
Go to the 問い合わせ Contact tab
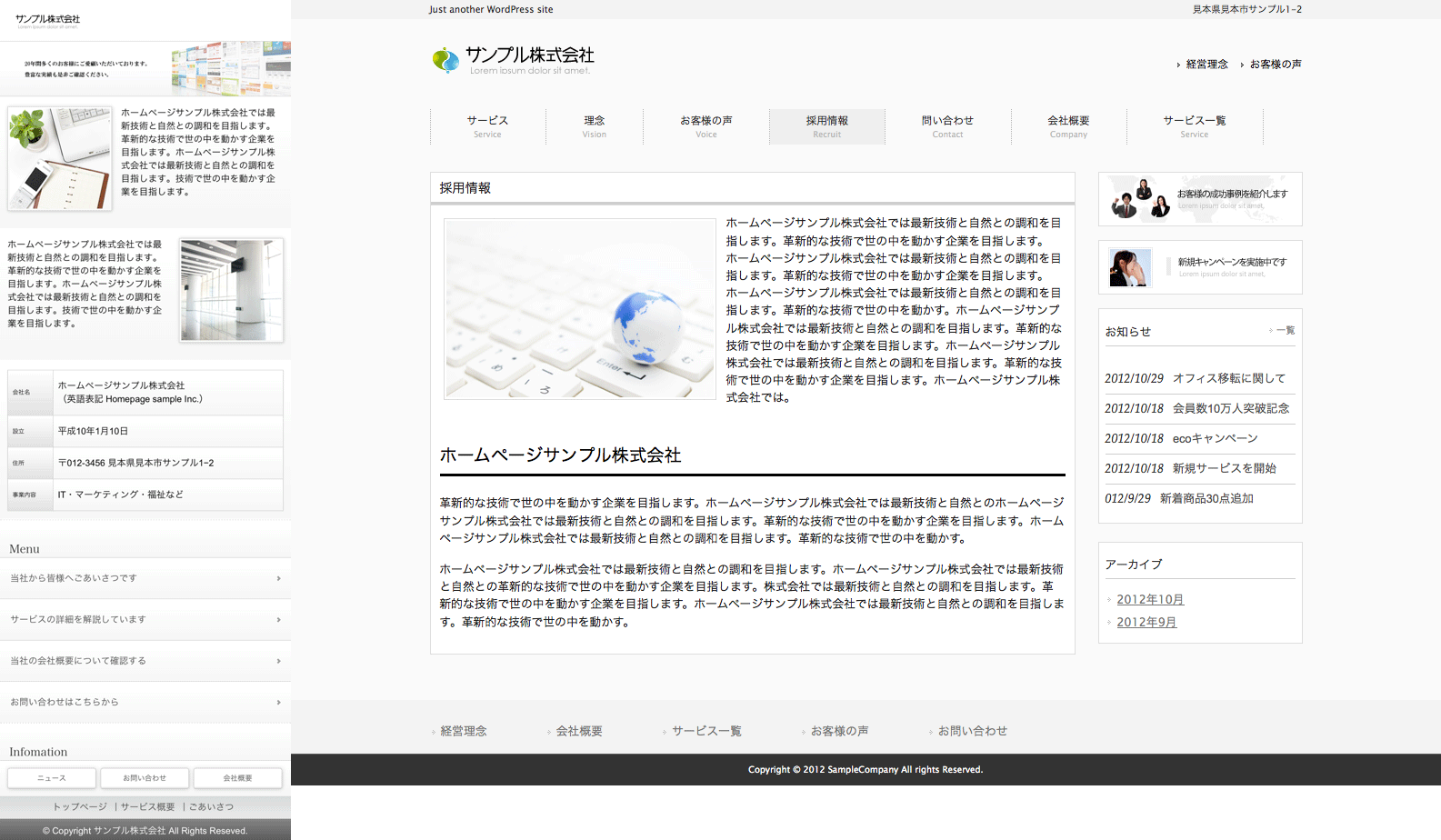(x=947, y=126)
